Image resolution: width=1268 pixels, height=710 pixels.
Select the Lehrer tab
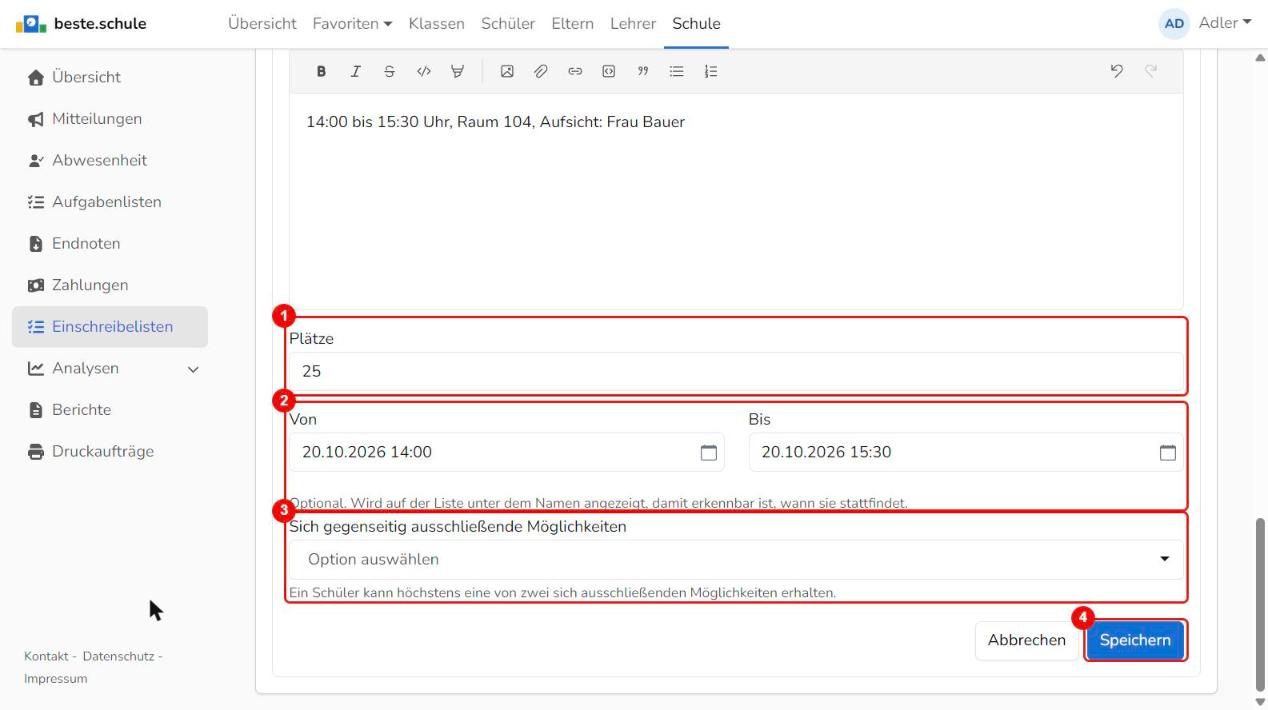tap(633, 23)
